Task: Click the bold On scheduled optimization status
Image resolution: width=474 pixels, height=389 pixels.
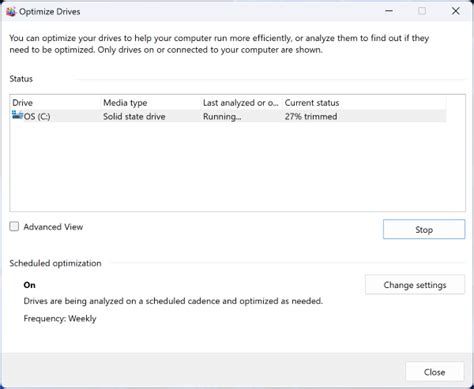Action: click(29, 285)
